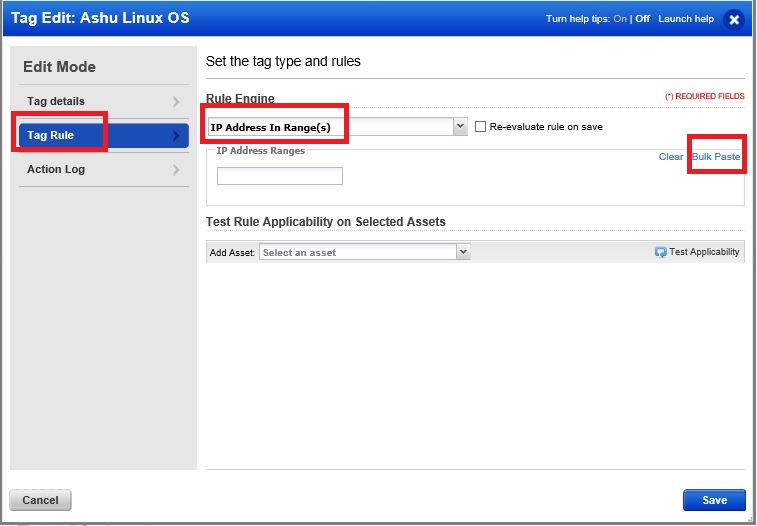The height and width of the screenshot is (526, 757).
Task: Click the chevron beside Tag Rule
Action: click(176, 136)
